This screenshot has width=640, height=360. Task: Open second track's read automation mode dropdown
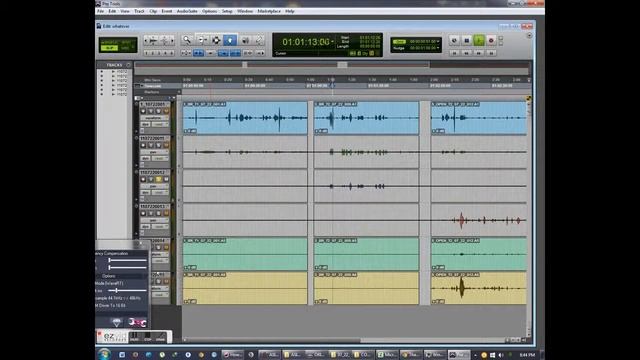160,158
